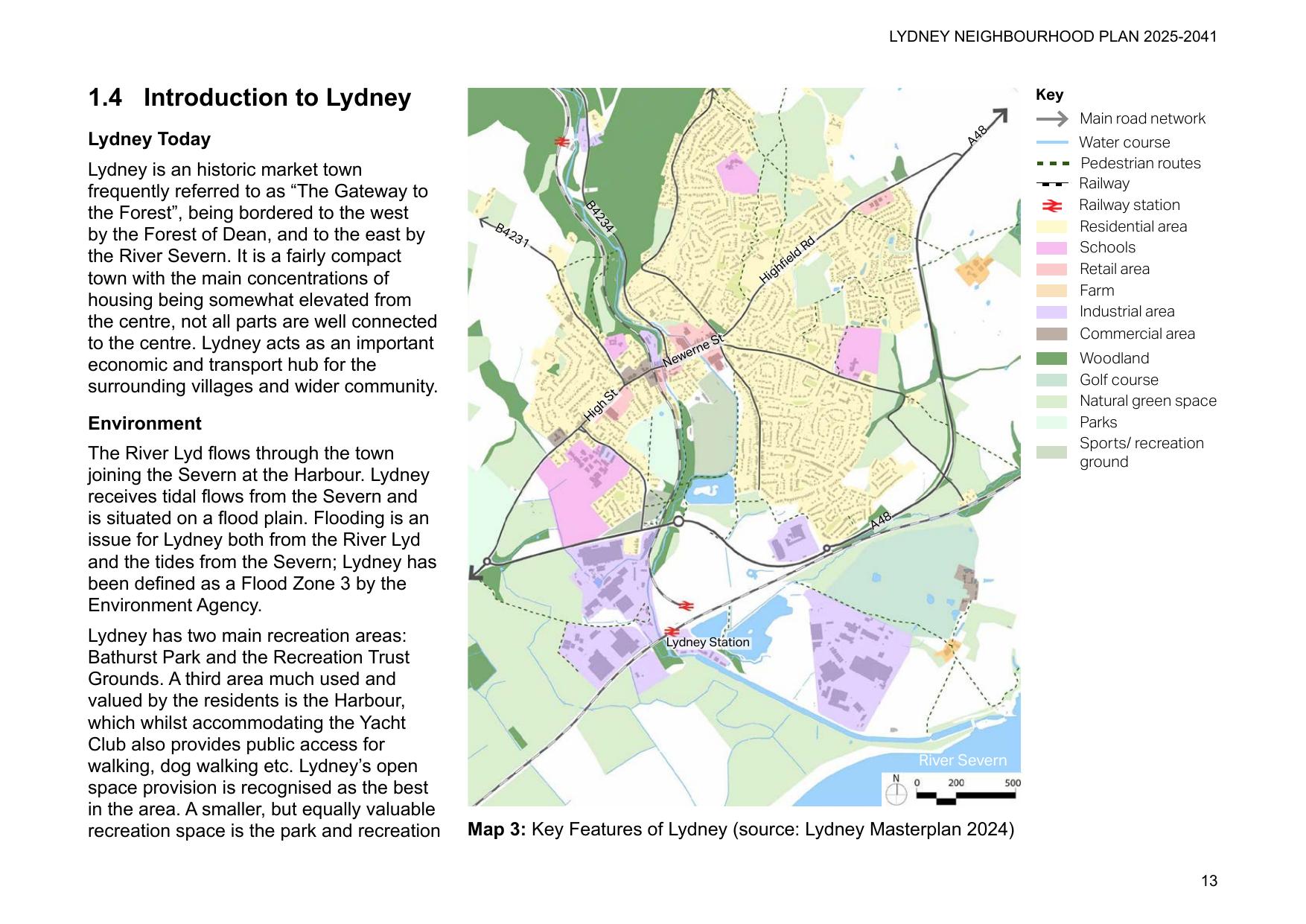The width and height of the screenshot is (1306, 924).
Task: Click the Railway line symbol in the Key
Action: [x=1051, y=184]
